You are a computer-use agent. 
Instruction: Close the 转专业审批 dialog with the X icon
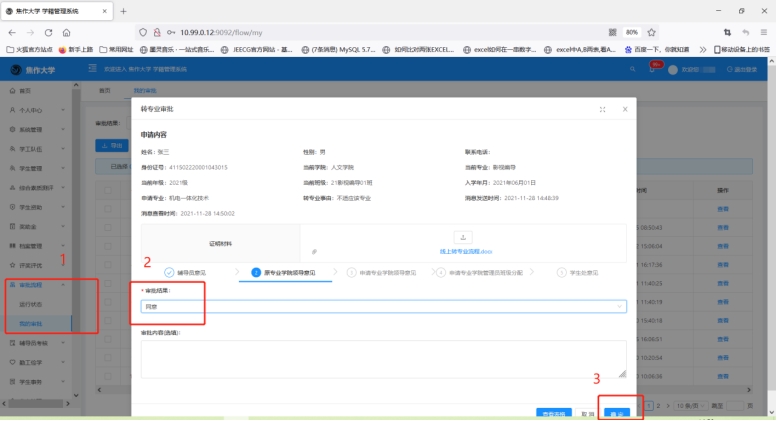tap(624, 109)
